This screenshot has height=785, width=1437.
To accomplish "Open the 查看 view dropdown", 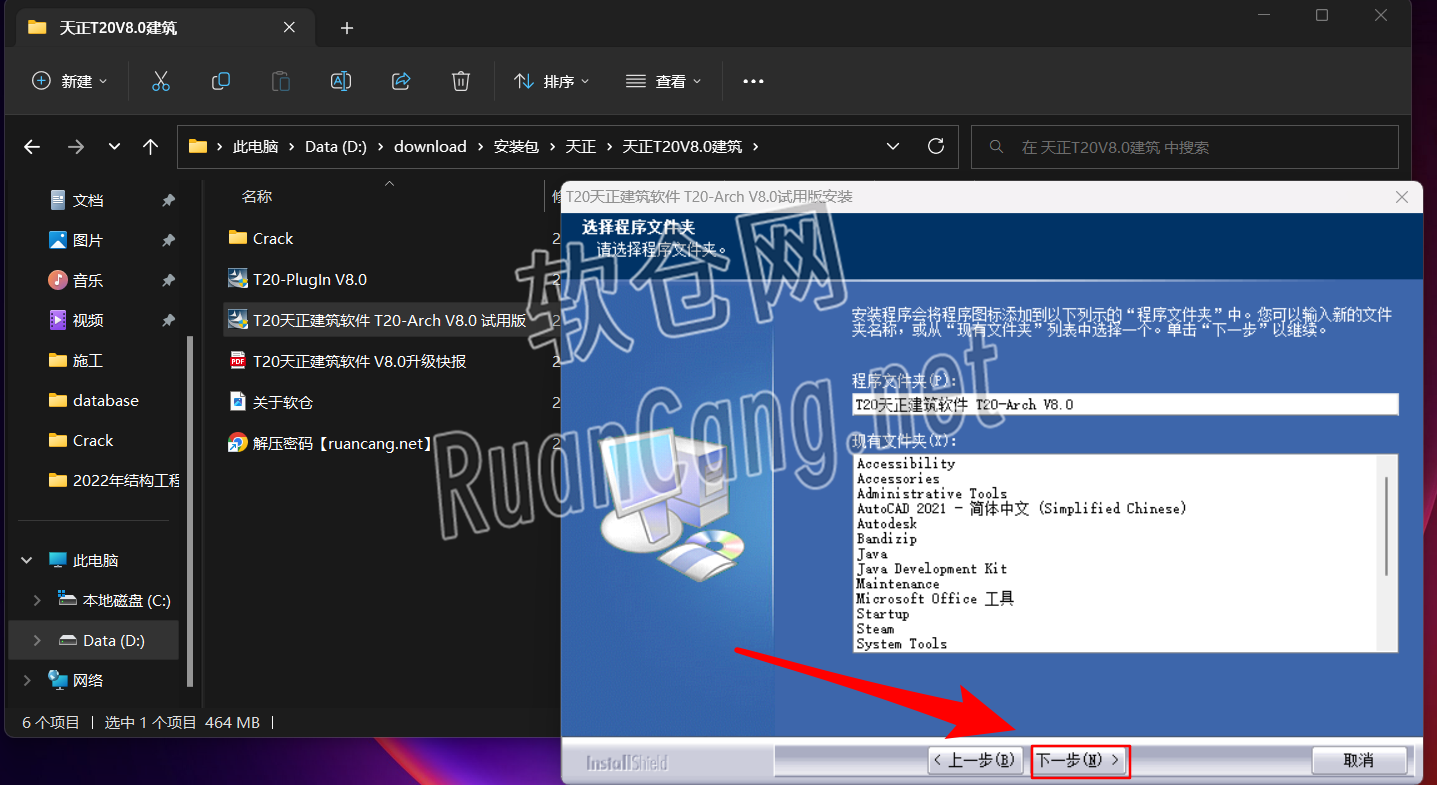I will [663, 81].
